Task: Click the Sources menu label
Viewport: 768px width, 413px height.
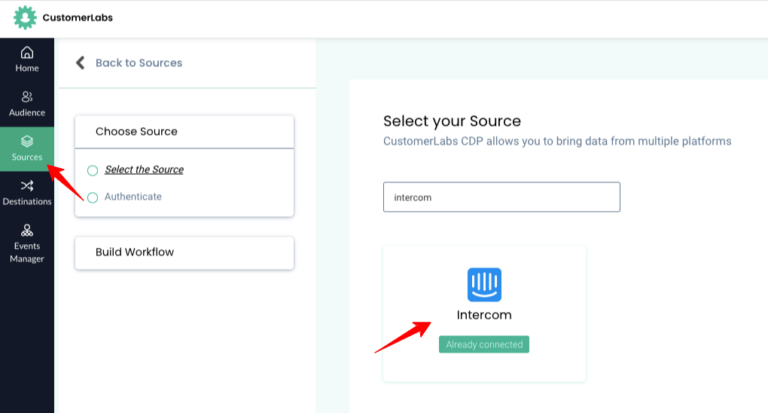Action: click(27, 157)
